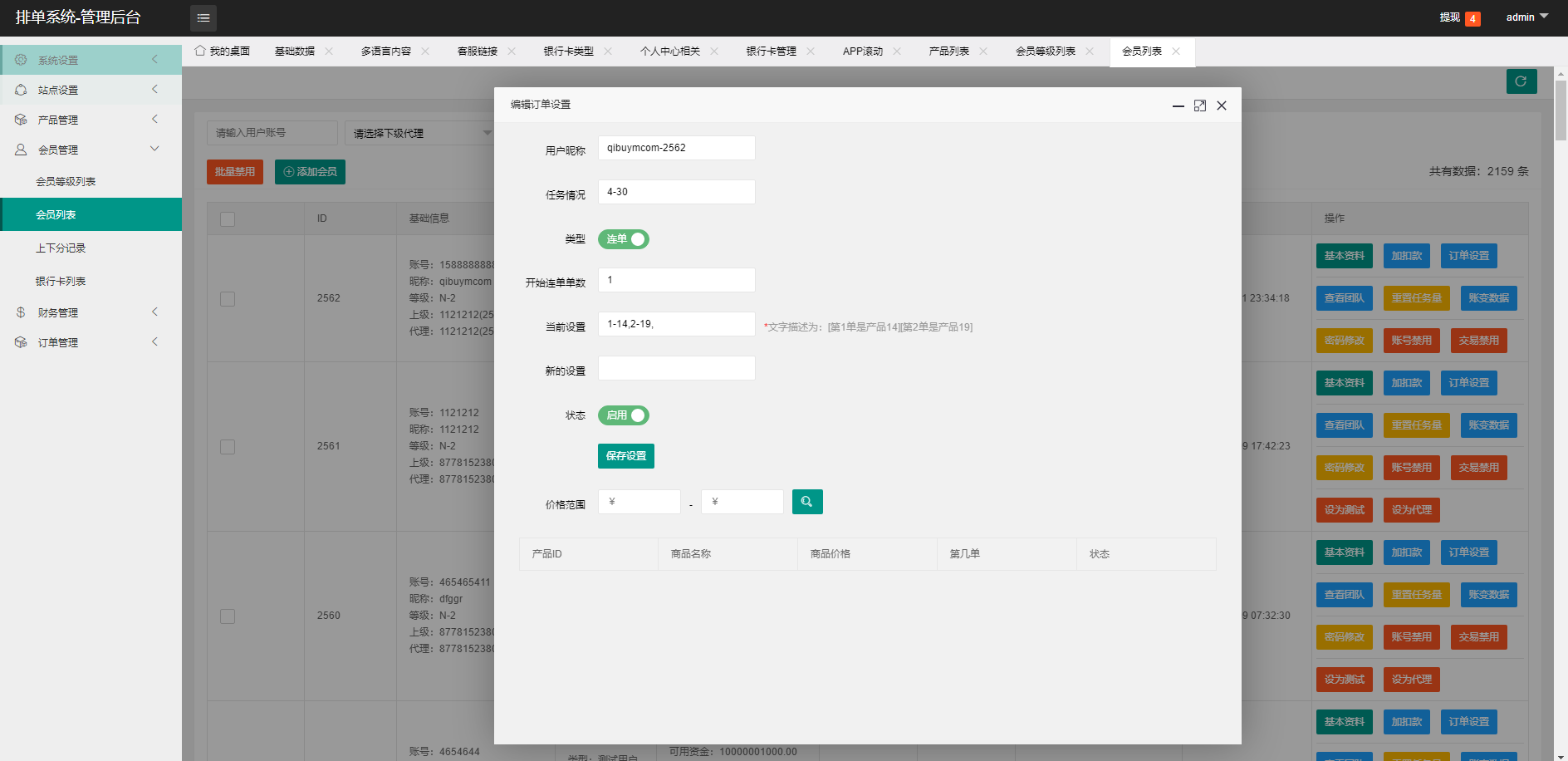Close the 产品列表 tab via X icon
The height and width of the screenshot is (761, 1568).
[983, 52]
